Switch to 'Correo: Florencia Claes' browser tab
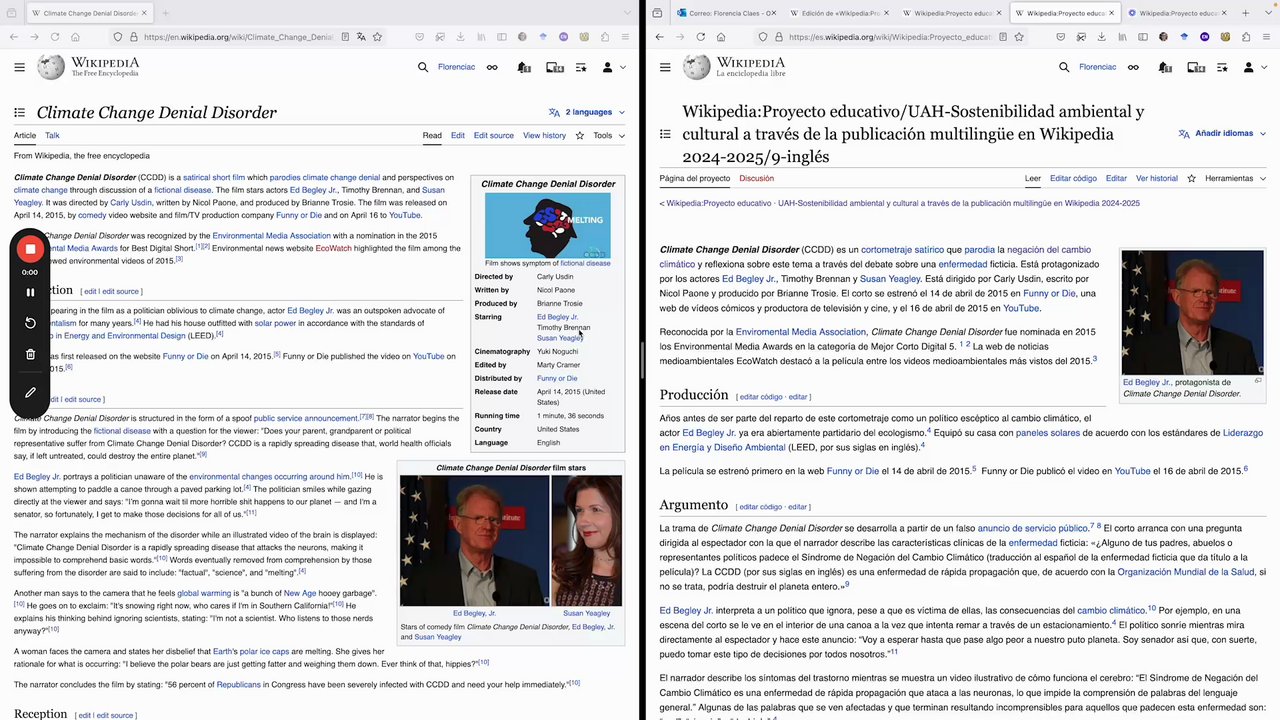The image size is (1280, 720). (x=727, y=13)
